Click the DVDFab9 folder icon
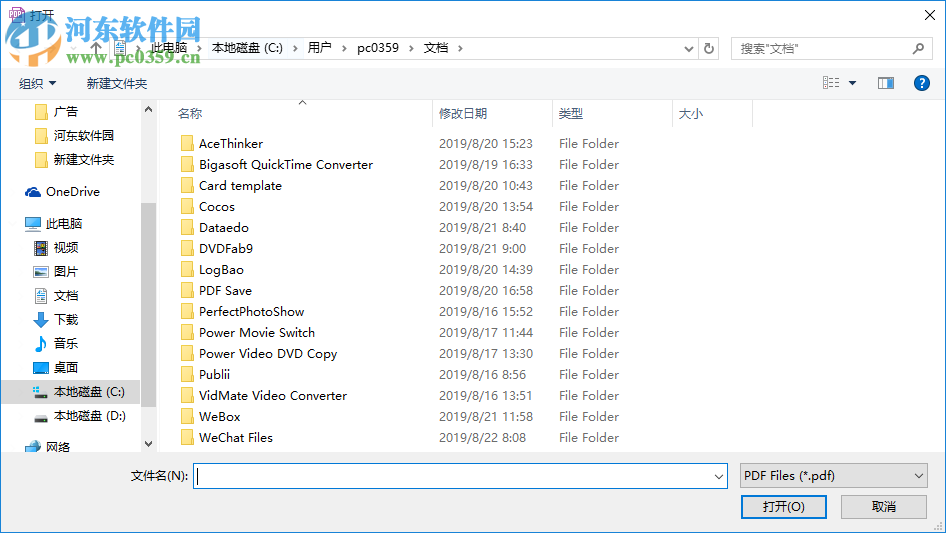Image resolution: width=946 pixels, height=533 pixels. tap(187, 249)
